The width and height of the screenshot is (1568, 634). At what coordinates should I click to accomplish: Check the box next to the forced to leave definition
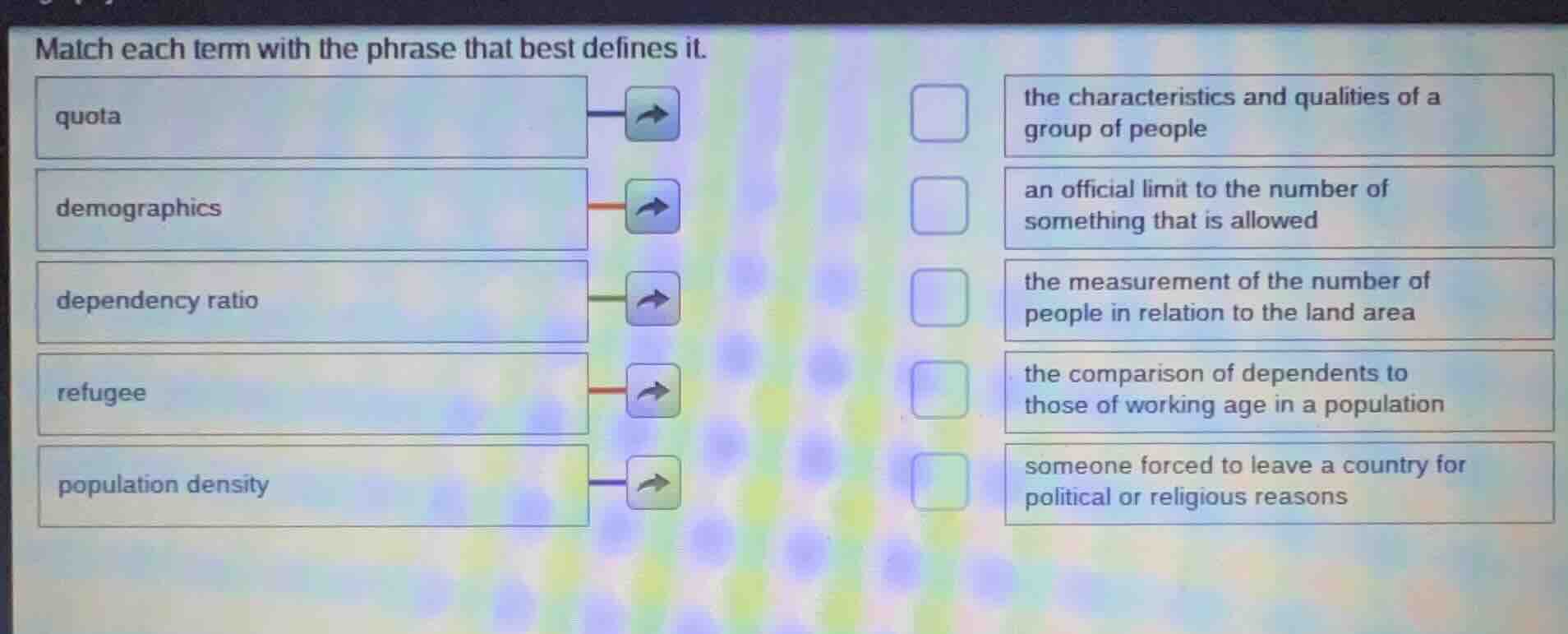tap(938, 480)
